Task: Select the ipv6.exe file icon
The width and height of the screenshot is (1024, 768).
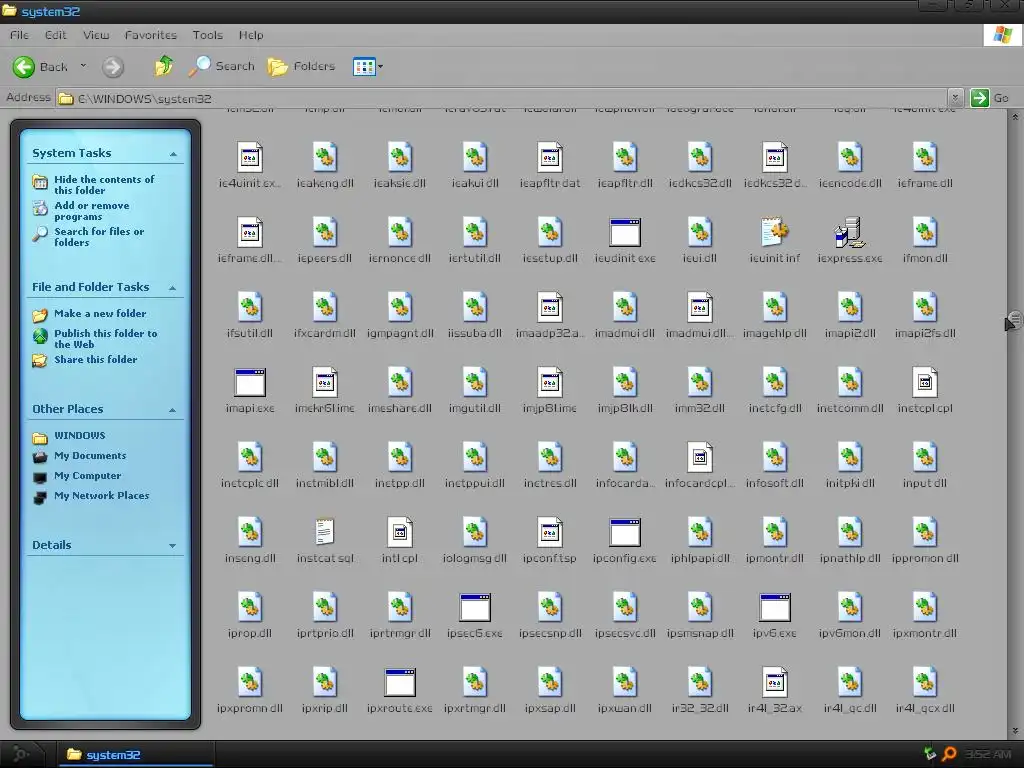Action: [775, 607]
